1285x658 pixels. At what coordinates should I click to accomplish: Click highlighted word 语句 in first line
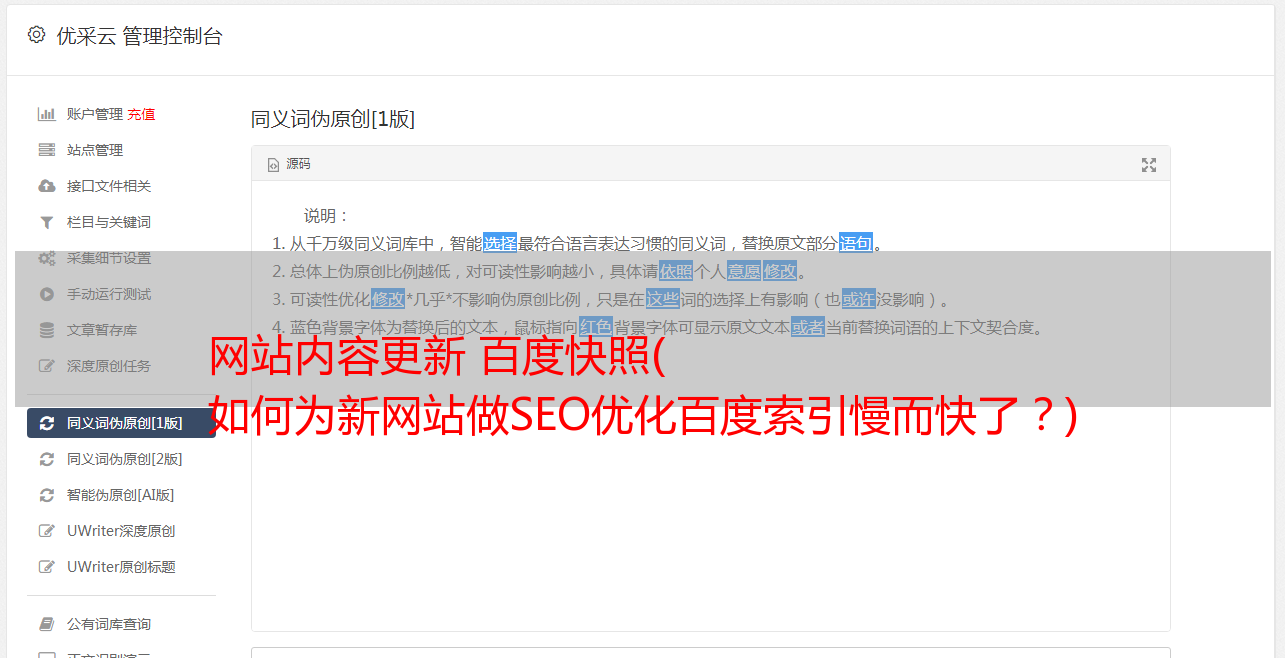(856, 243)
